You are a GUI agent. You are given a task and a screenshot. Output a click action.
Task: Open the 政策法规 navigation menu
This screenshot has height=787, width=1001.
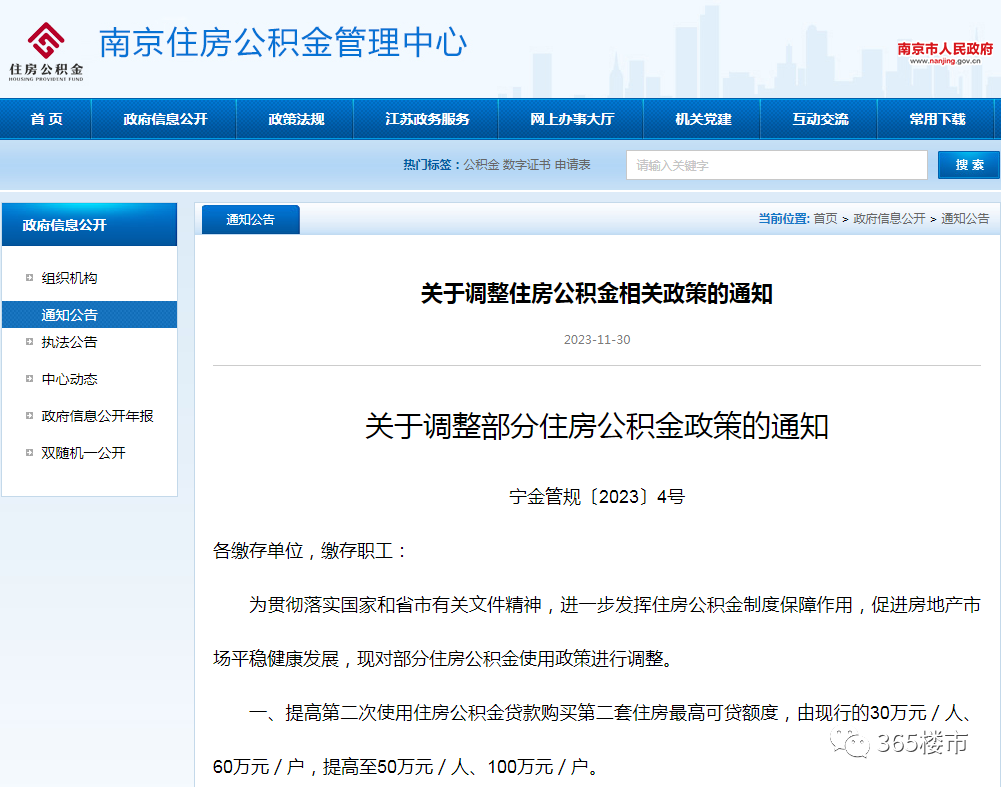294,119
